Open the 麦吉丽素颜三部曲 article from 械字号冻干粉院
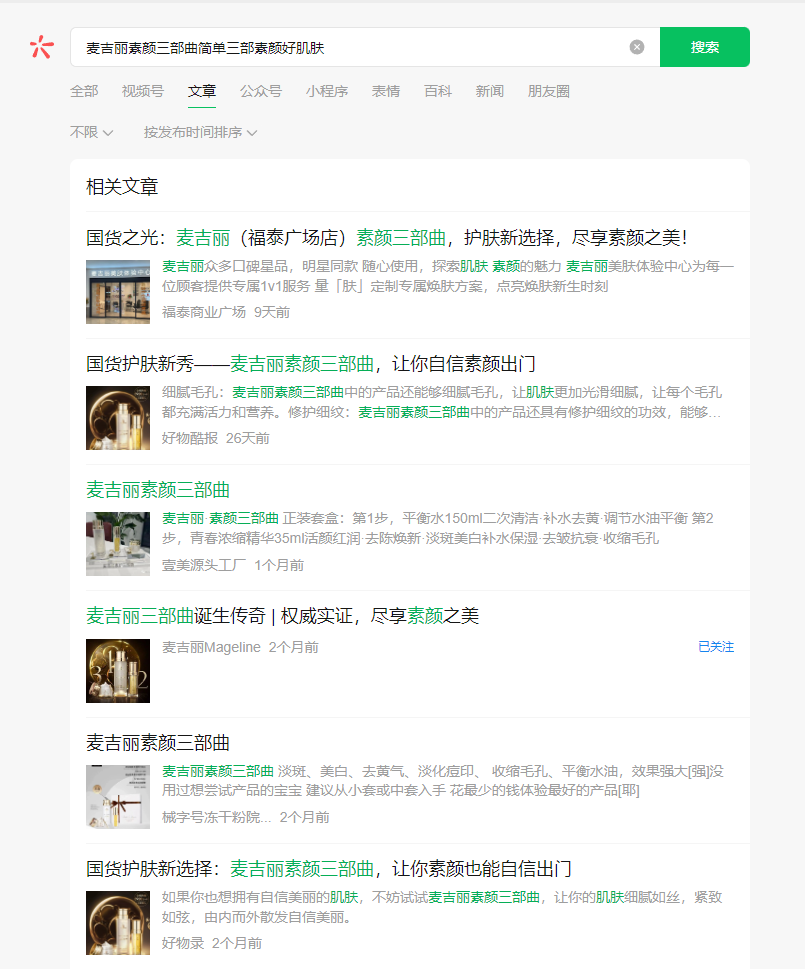This screenshot has height=969, width=805. (158, 743)
